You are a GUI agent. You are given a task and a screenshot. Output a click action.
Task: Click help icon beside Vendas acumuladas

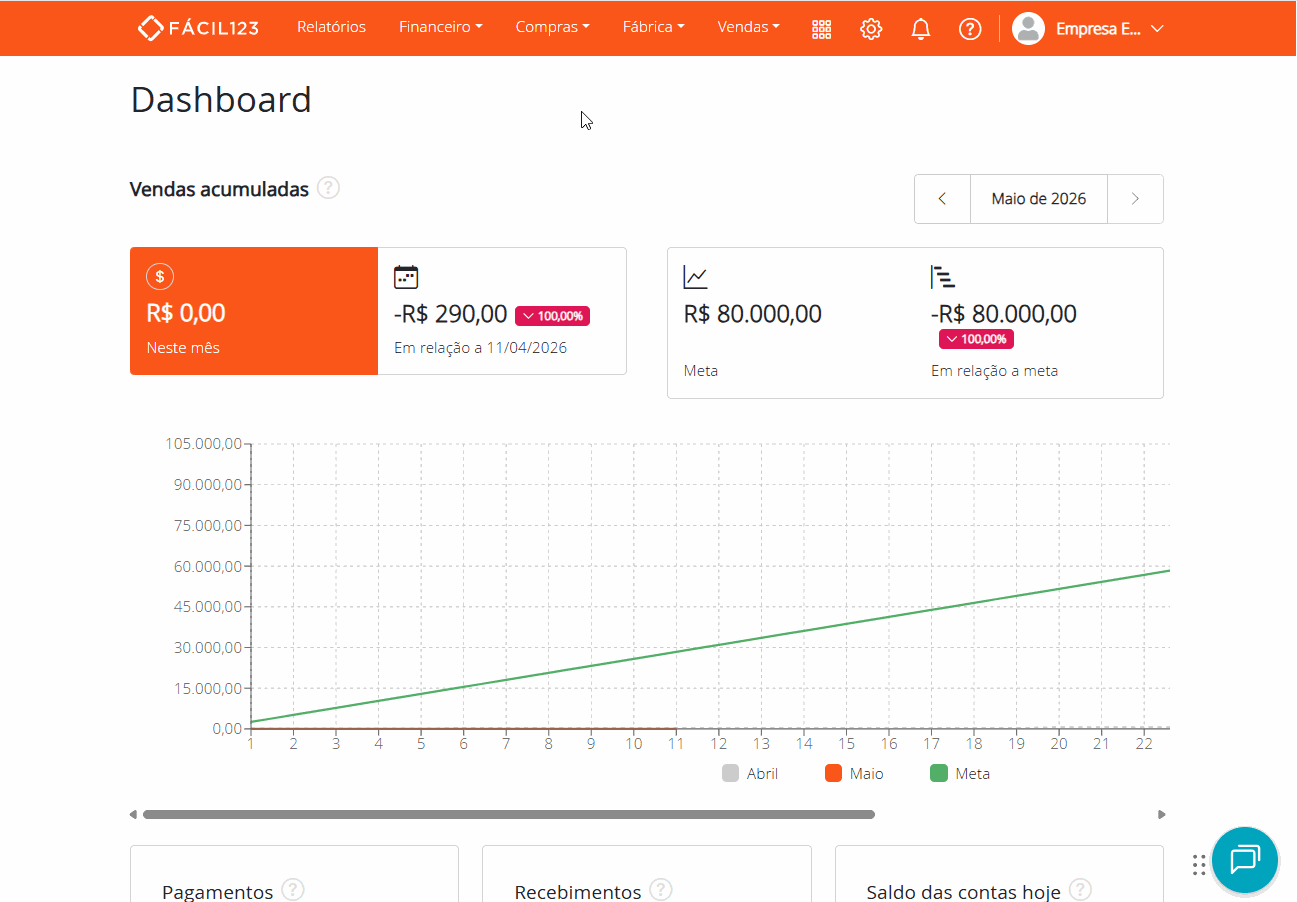[328, 188]
